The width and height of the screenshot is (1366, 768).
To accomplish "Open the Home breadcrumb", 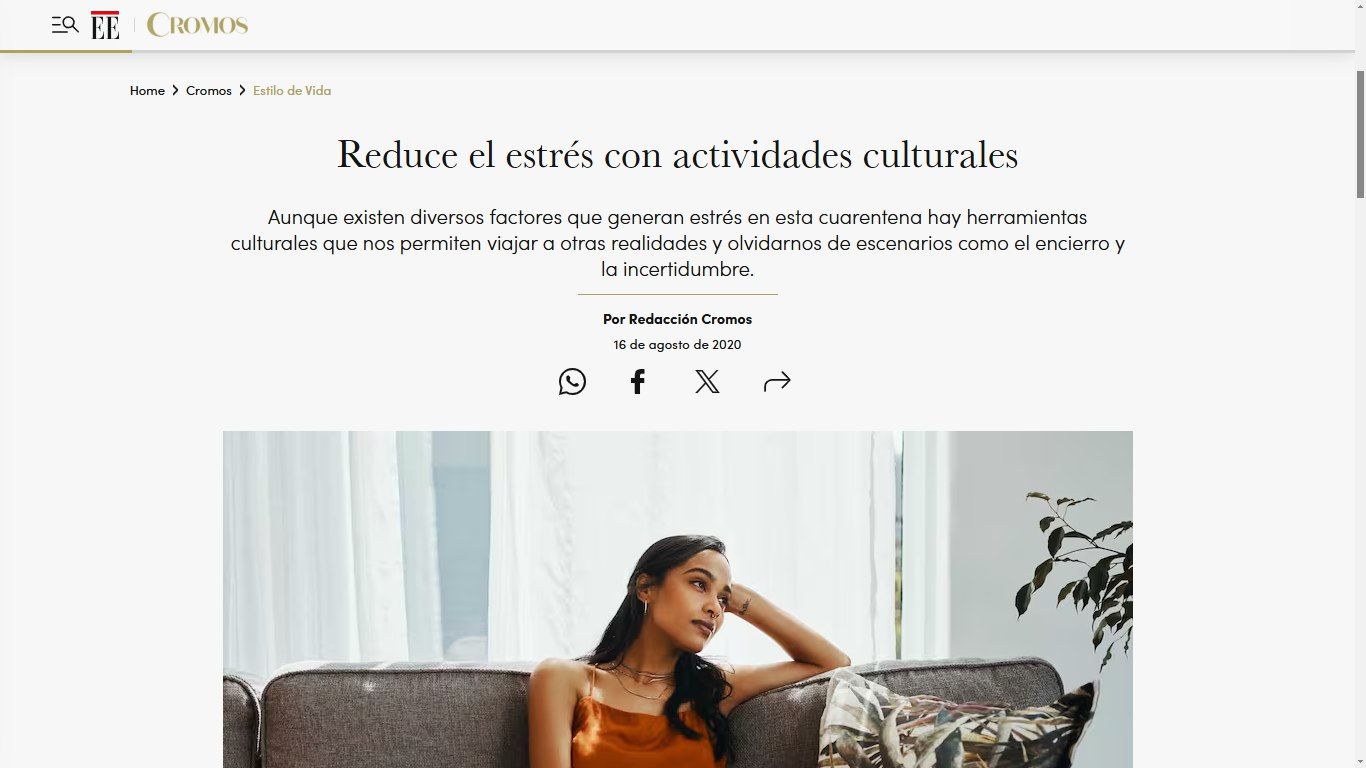I will tap(147, 91).
